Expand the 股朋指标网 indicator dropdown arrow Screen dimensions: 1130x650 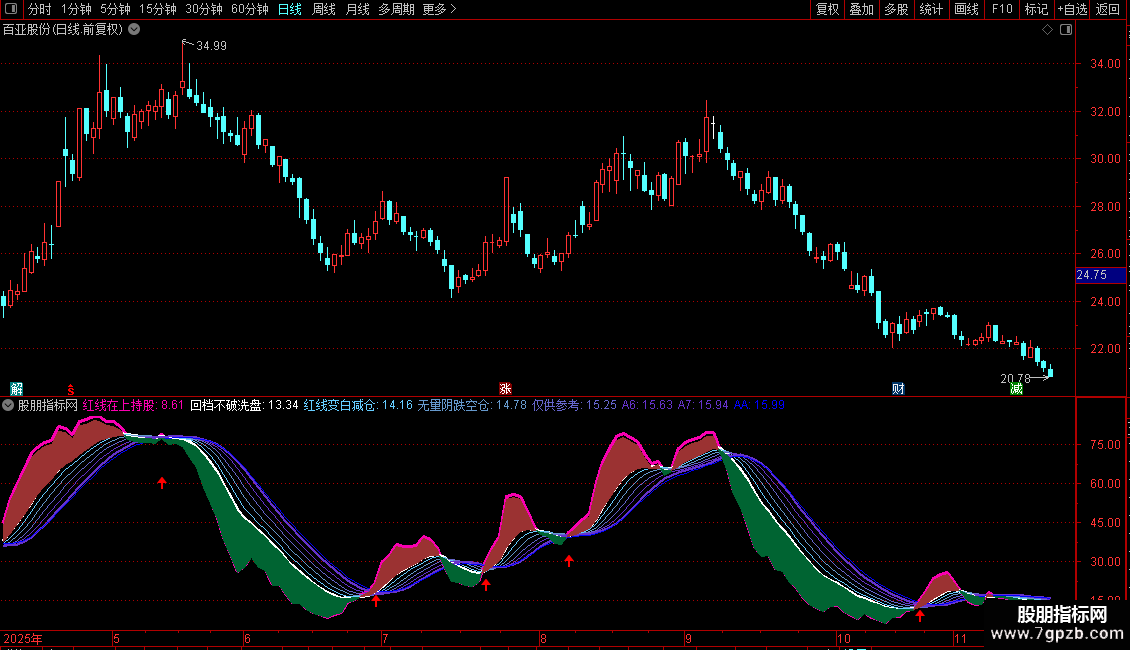[9, 405]
